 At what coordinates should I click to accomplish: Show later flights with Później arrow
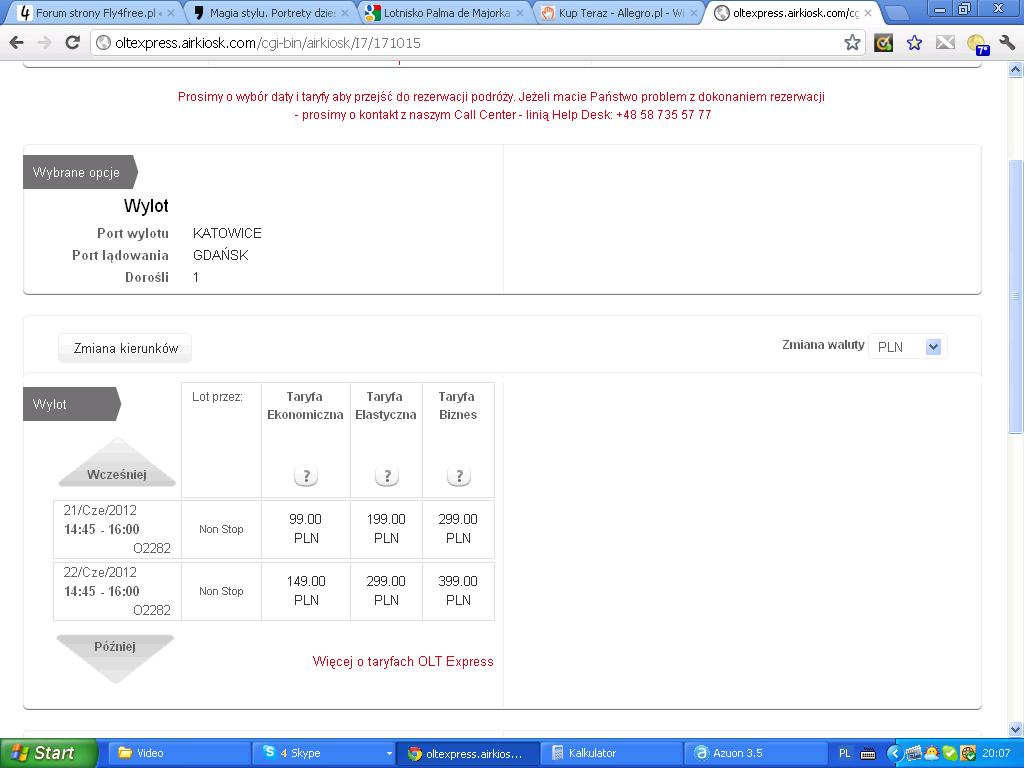click(x=115, y=658)
